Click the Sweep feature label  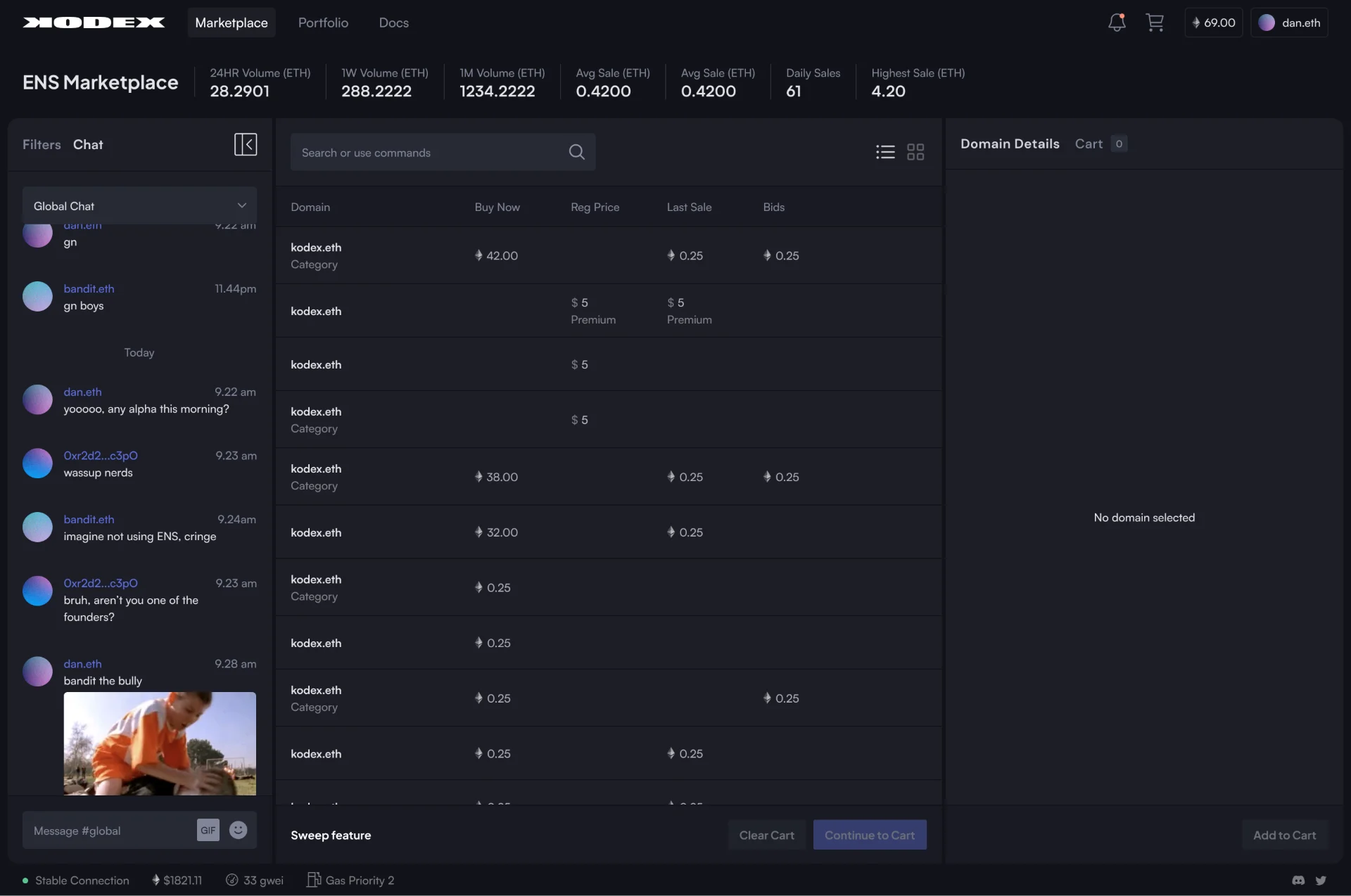[x=331, y=835]
